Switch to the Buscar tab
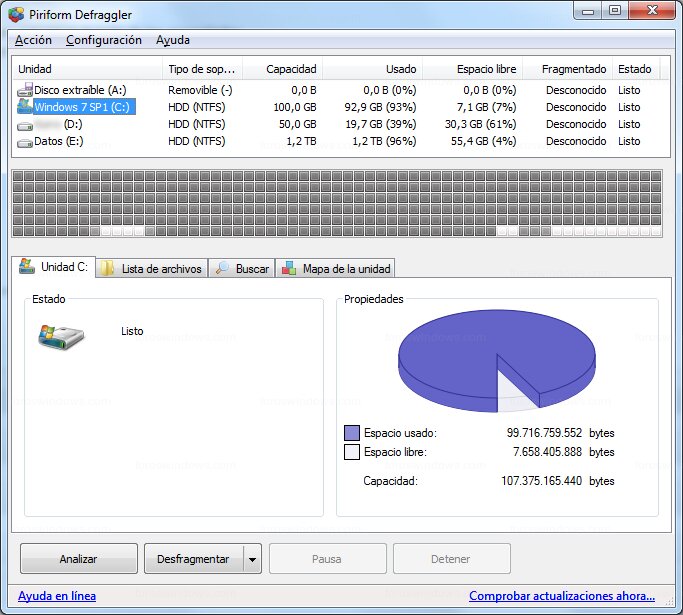The image size is (683, 615). coord(242,268)
